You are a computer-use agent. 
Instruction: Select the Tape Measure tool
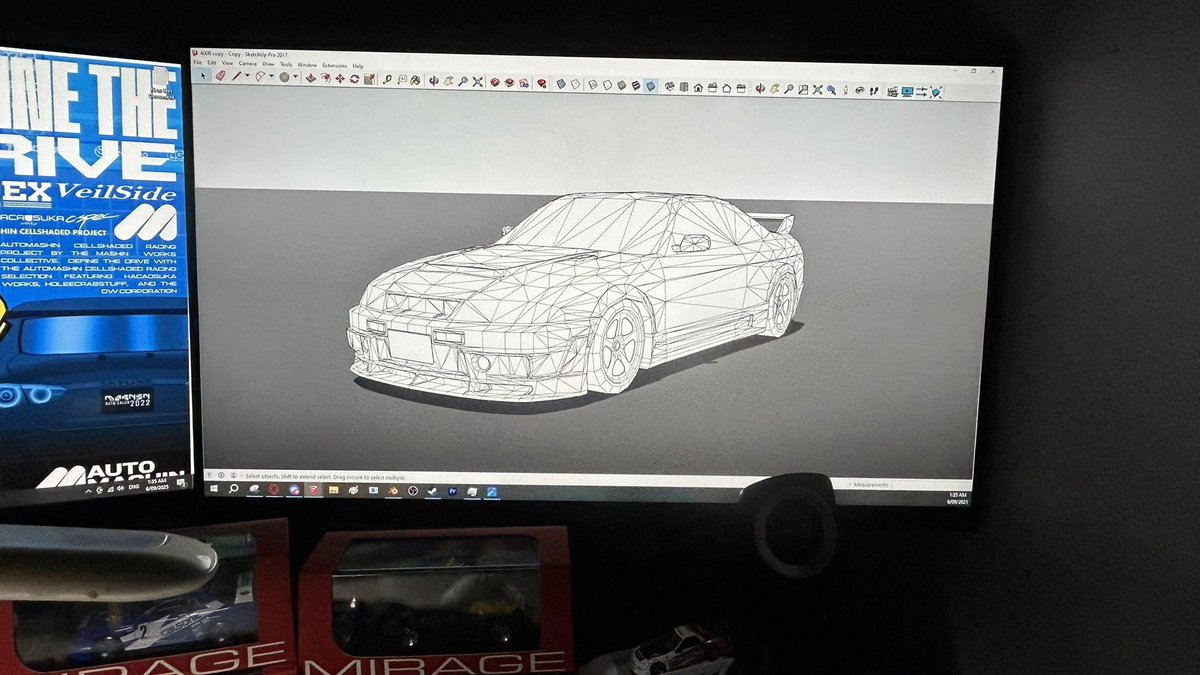(x=388, y=78)
